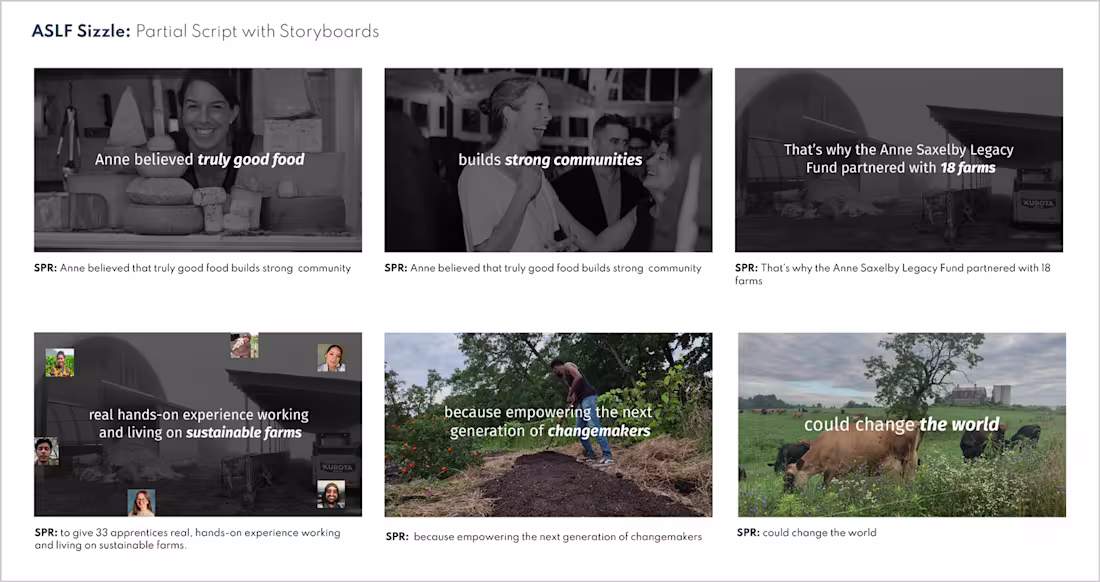The width and height of the screenshot is (1100, 582).
Task: Click the 'generation of changemakers' storyboard
Action: pyautogui.click(x=548, y=424)
